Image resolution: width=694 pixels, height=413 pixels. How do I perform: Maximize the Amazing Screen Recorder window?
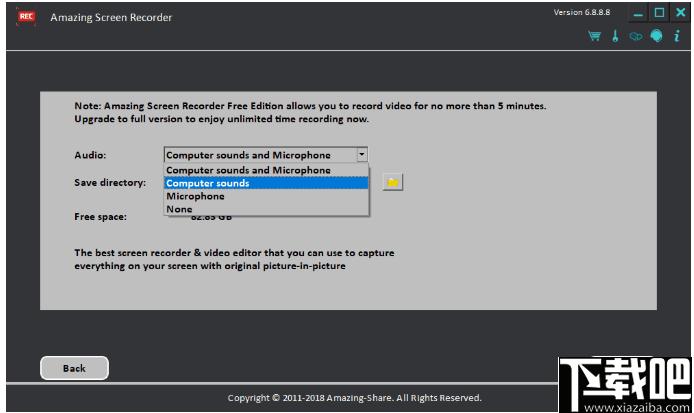click(x=659, y=13)
